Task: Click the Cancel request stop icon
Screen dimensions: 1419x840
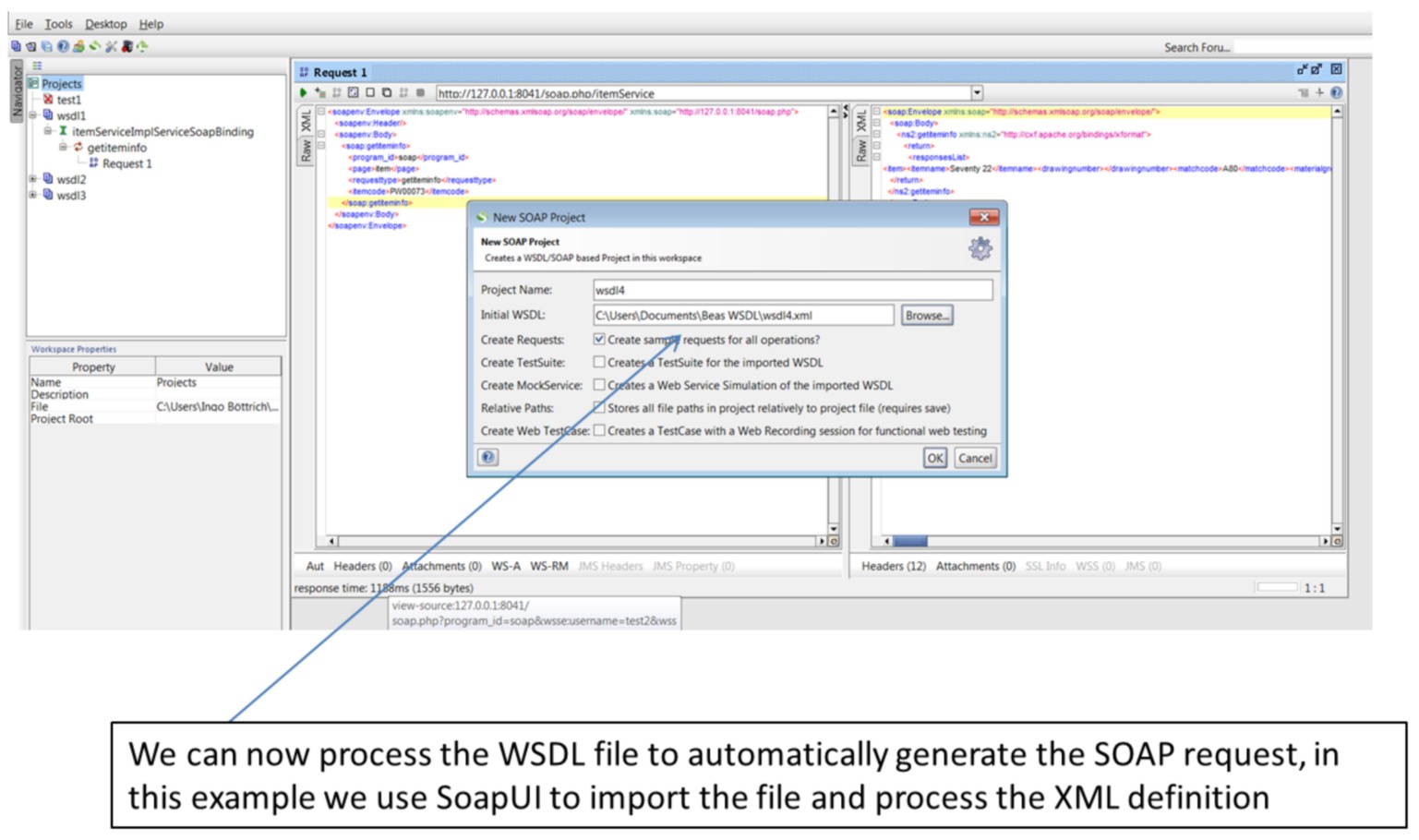Action: pyautogui.click(x=420, y=92)
